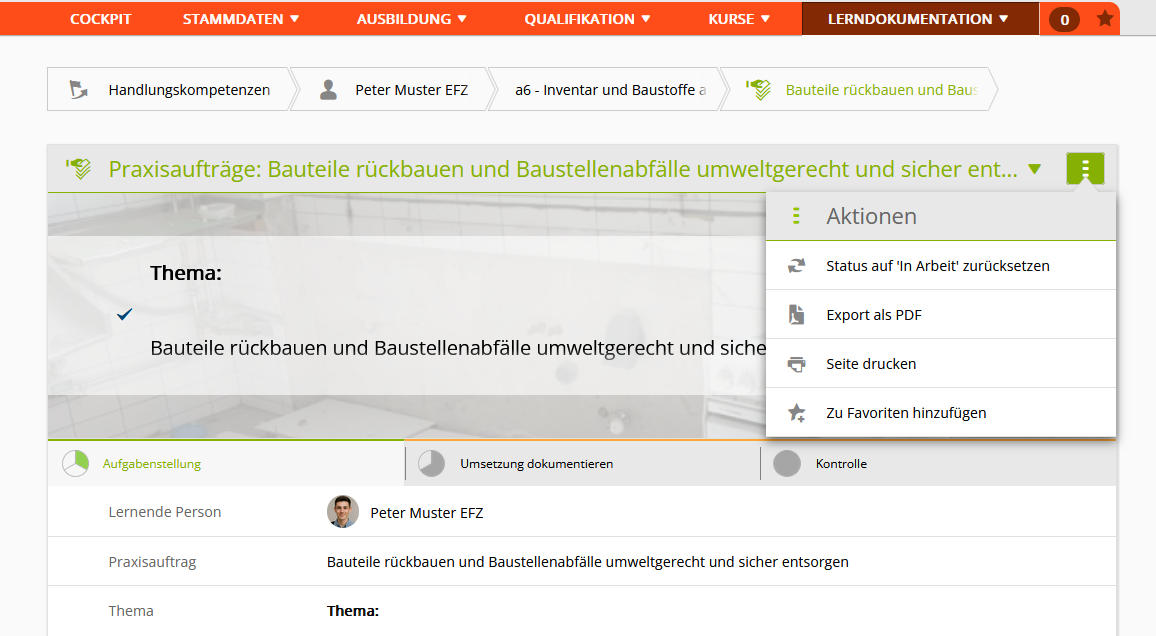This screenshot has width=1156, height=636.
Task: Click the PDF export icon
Action: (x=796, y=315)
